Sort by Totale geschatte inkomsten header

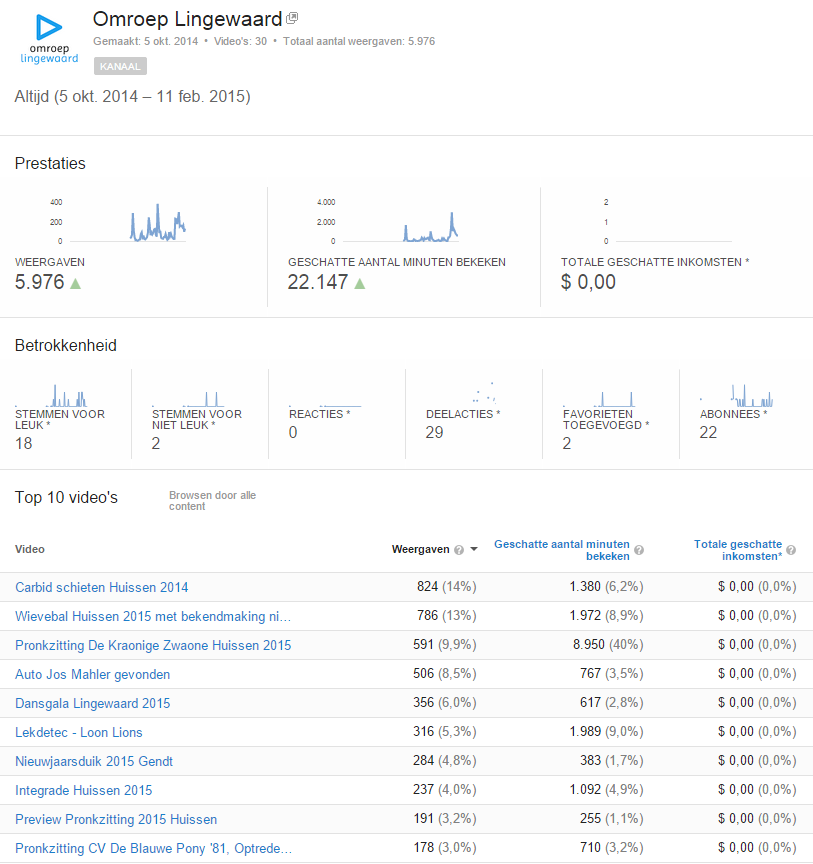coord(738,549)
